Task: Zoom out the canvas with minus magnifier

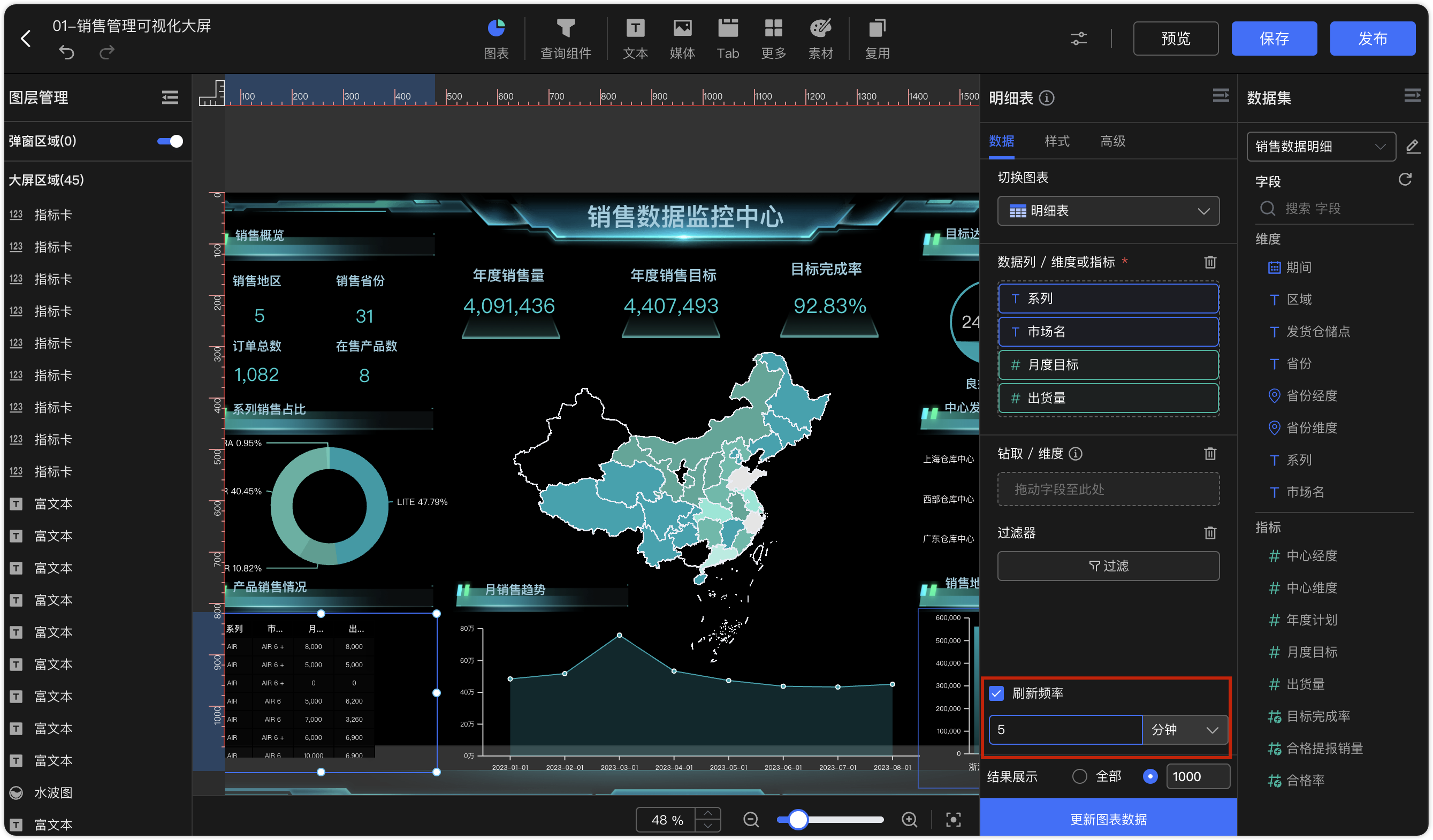Action: (751, 820)
